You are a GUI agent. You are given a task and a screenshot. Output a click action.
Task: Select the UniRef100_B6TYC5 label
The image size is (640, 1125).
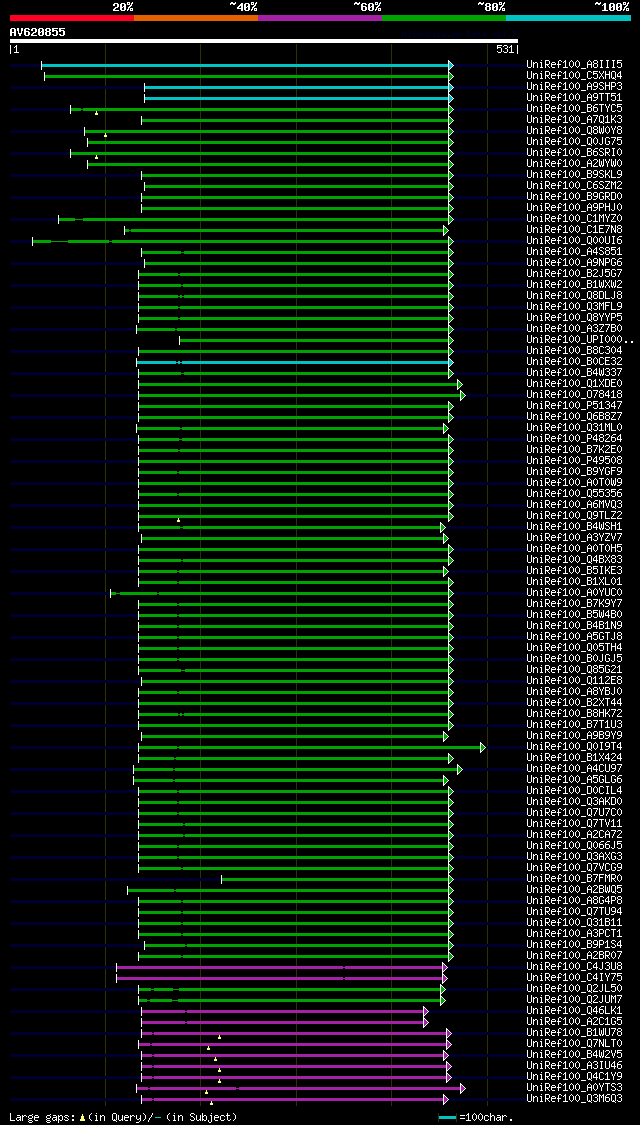pos(574,108)
